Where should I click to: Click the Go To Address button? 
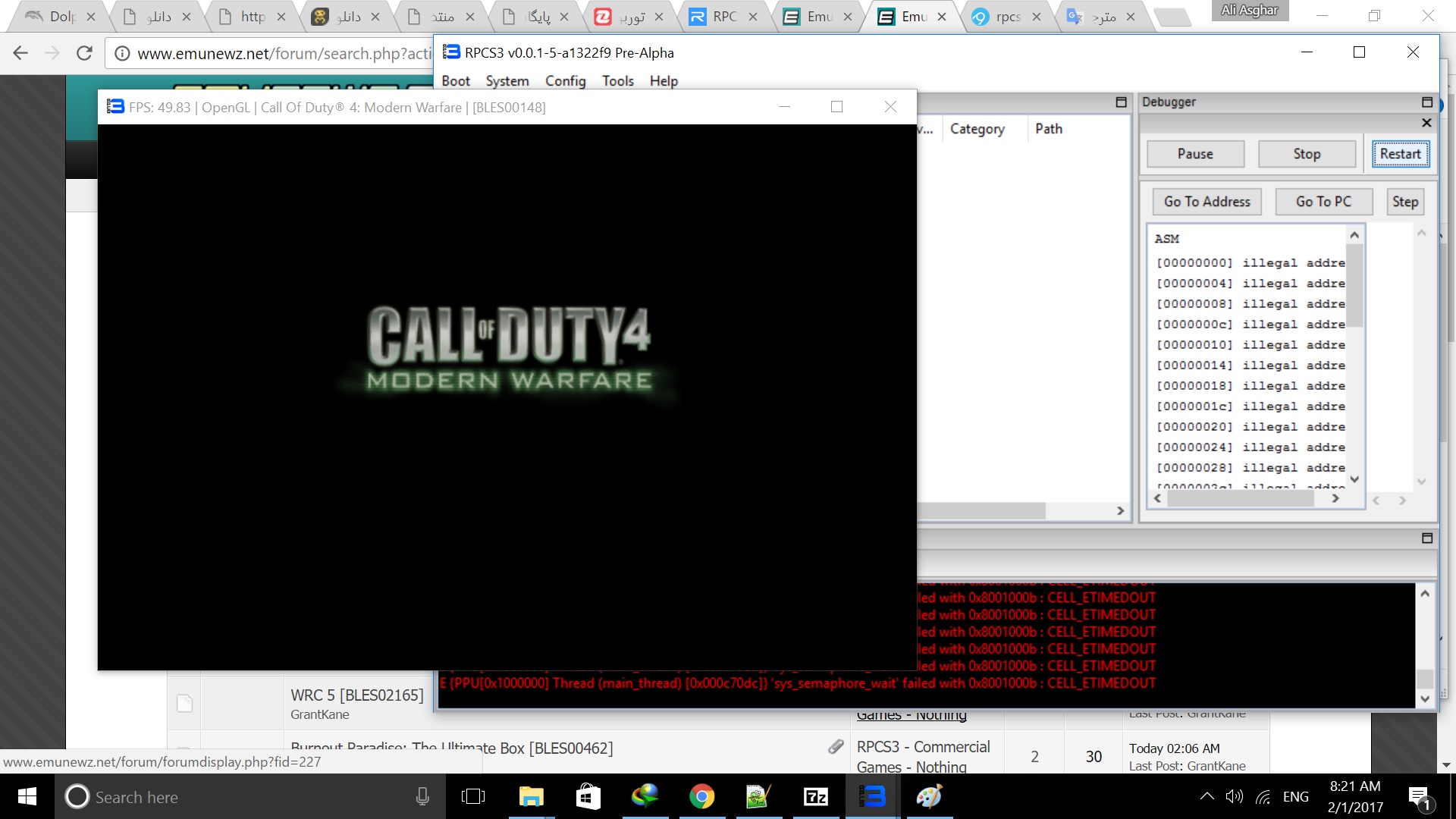point(1207,202)
